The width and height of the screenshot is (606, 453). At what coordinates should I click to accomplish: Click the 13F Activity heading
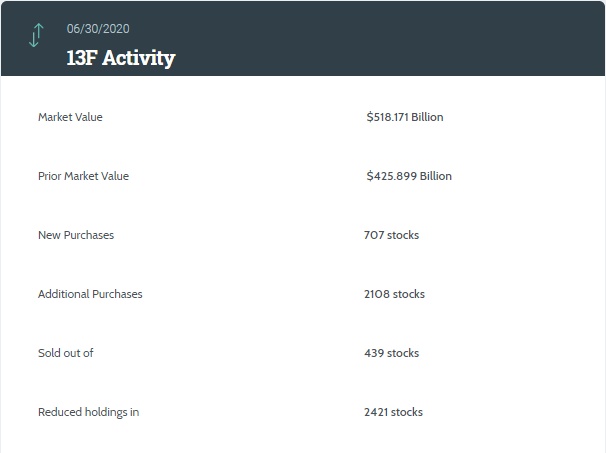coord(121,57)
